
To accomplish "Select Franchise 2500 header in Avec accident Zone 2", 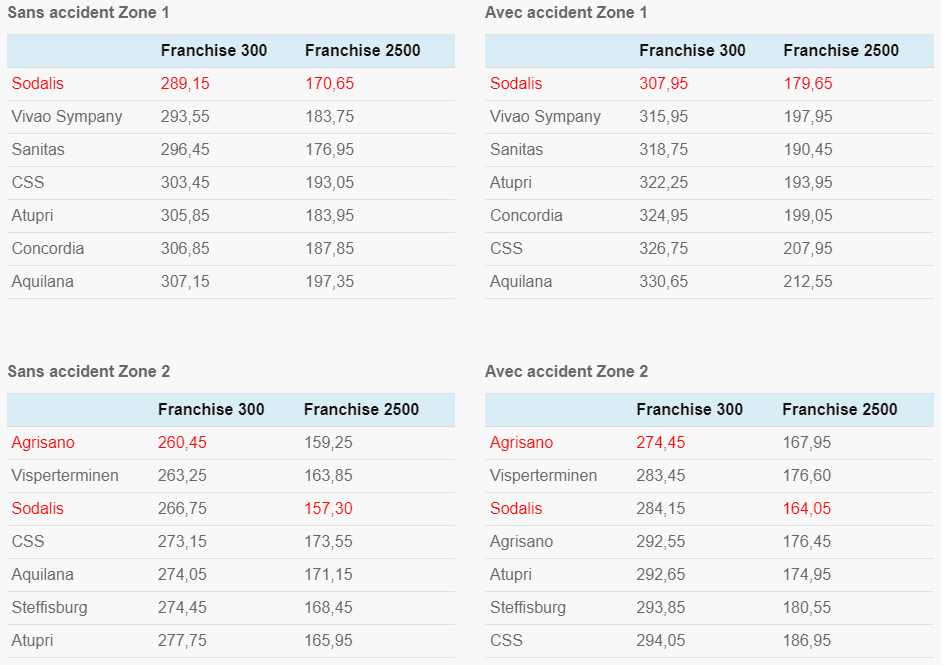I will point(840,409).
